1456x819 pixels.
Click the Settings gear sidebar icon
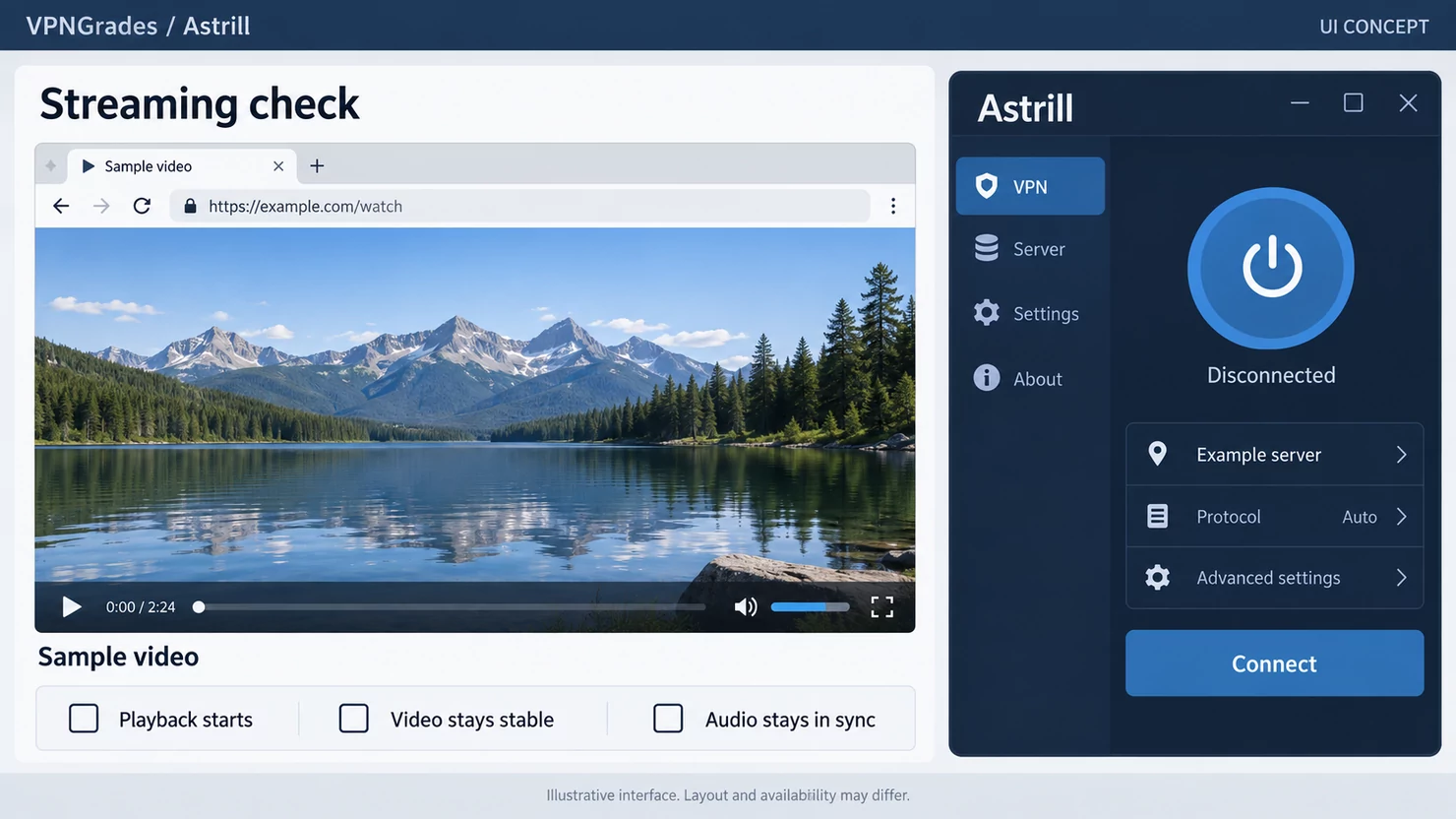pyautogui.click(x=987, y=313)
